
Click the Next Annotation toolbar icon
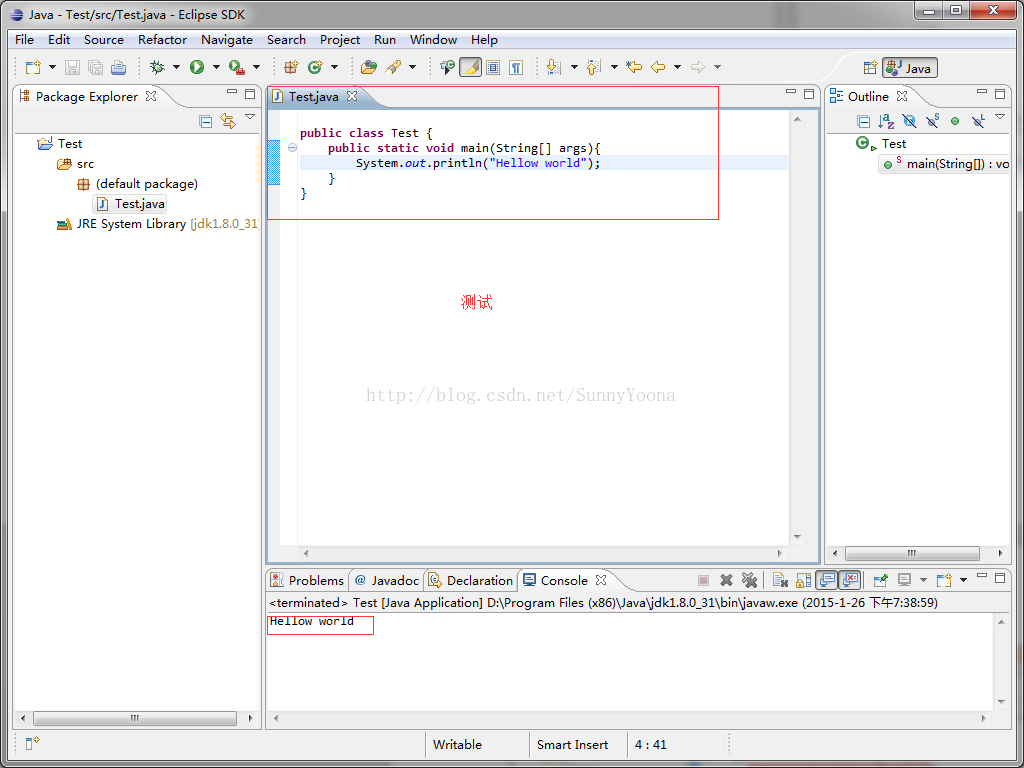click(553, 67)
